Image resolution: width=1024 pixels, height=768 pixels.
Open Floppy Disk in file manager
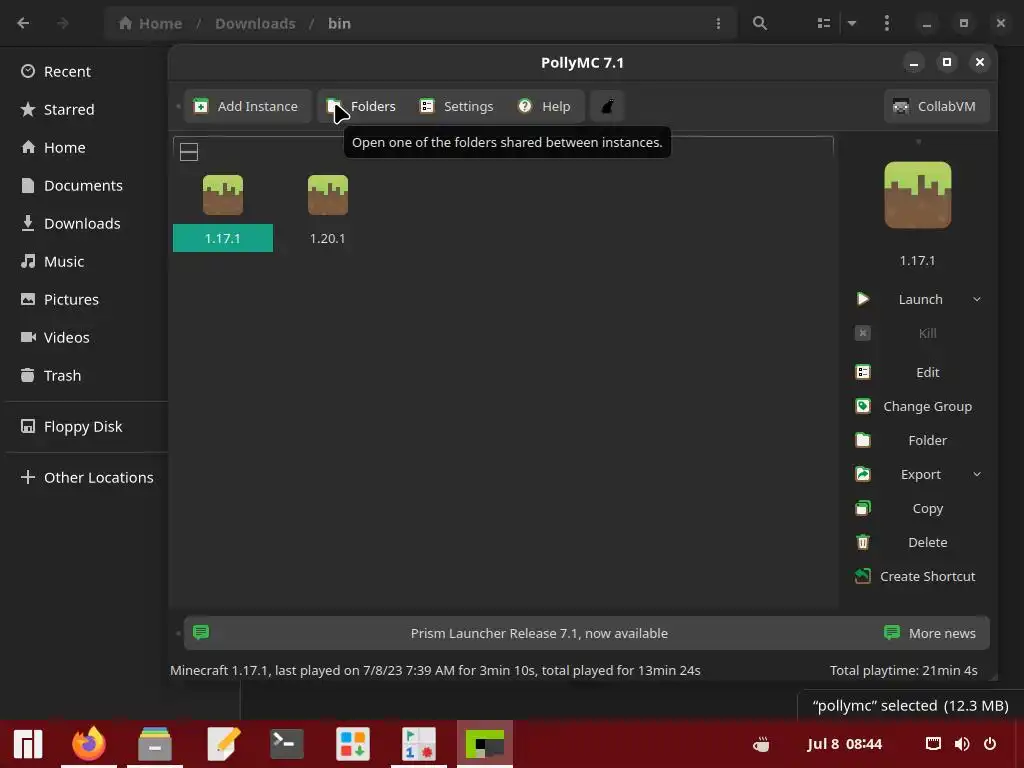(x=85, y=426)
